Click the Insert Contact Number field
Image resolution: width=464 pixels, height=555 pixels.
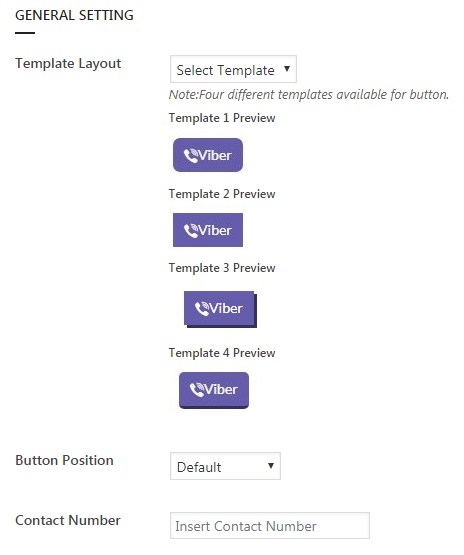point(270,526)
